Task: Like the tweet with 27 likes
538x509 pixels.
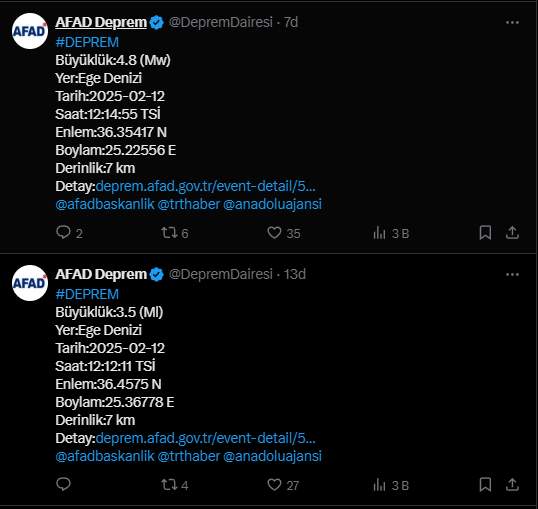Action: 274,485
